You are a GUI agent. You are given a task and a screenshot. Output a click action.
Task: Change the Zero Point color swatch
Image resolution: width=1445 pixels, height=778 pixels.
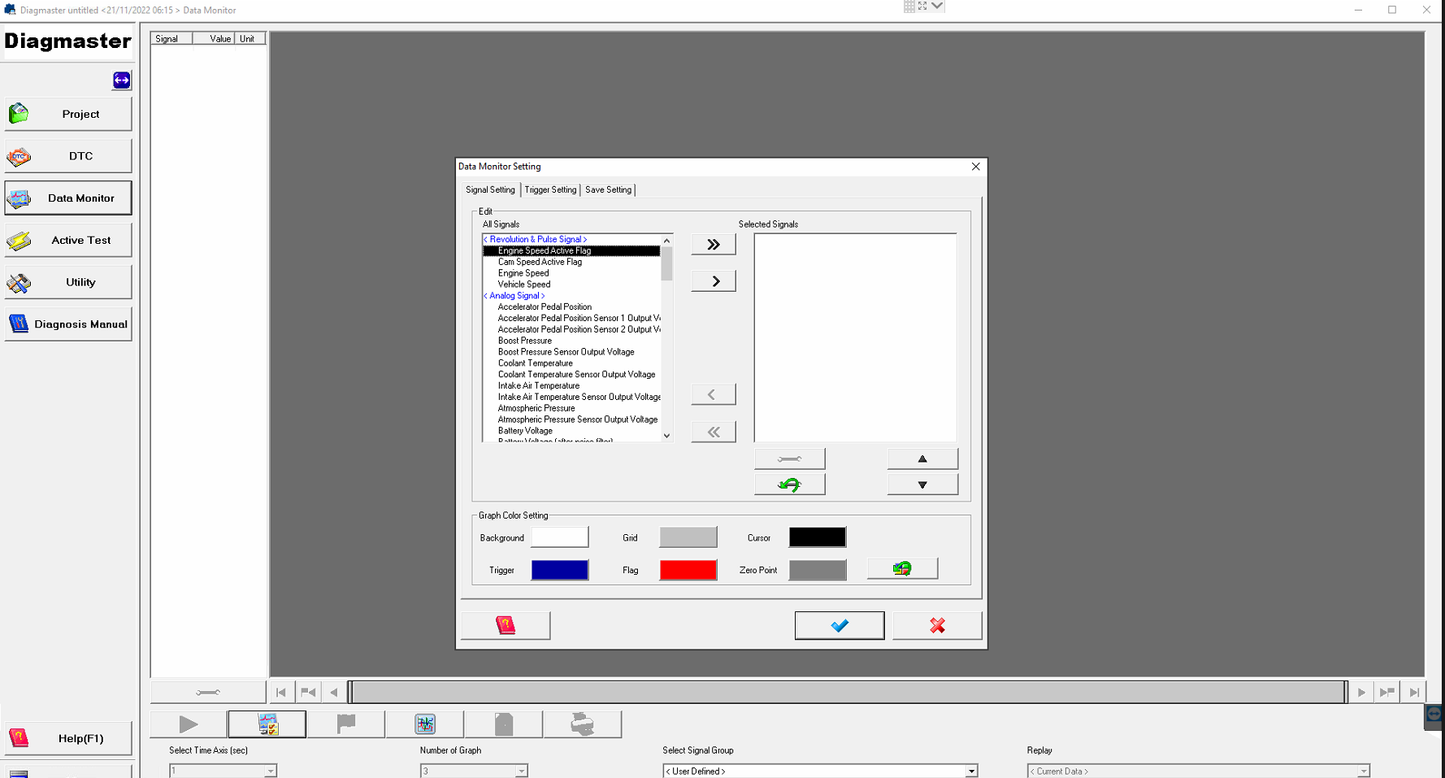click(818, 570)
